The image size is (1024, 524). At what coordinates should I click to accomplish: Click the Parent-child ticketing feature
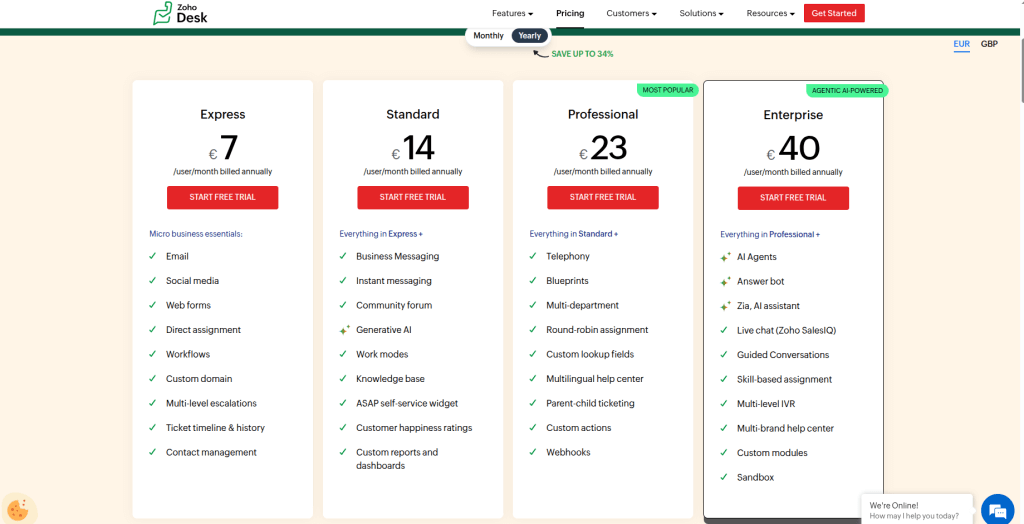[x=590, y=403]
